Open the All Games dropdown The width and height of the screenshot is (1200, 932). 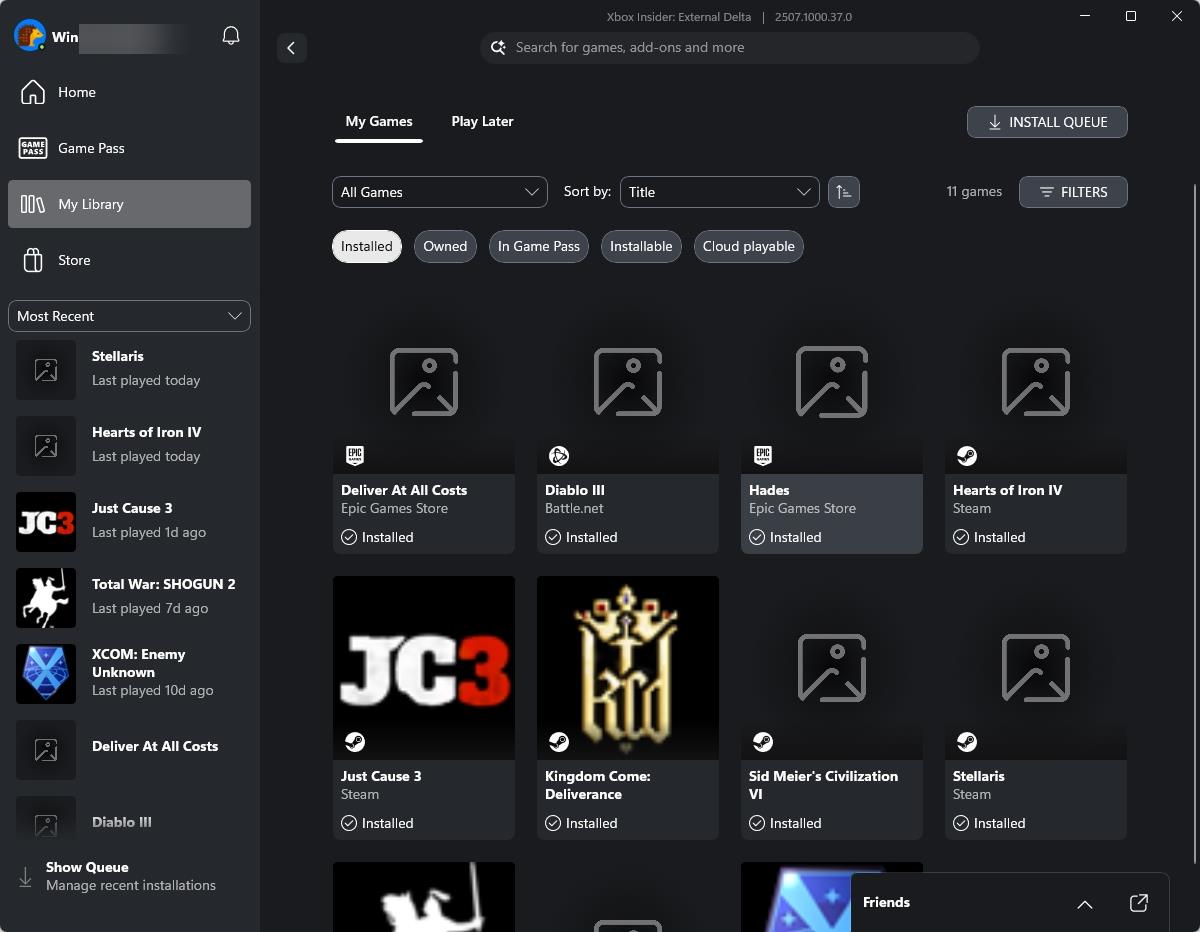point(439,191)
